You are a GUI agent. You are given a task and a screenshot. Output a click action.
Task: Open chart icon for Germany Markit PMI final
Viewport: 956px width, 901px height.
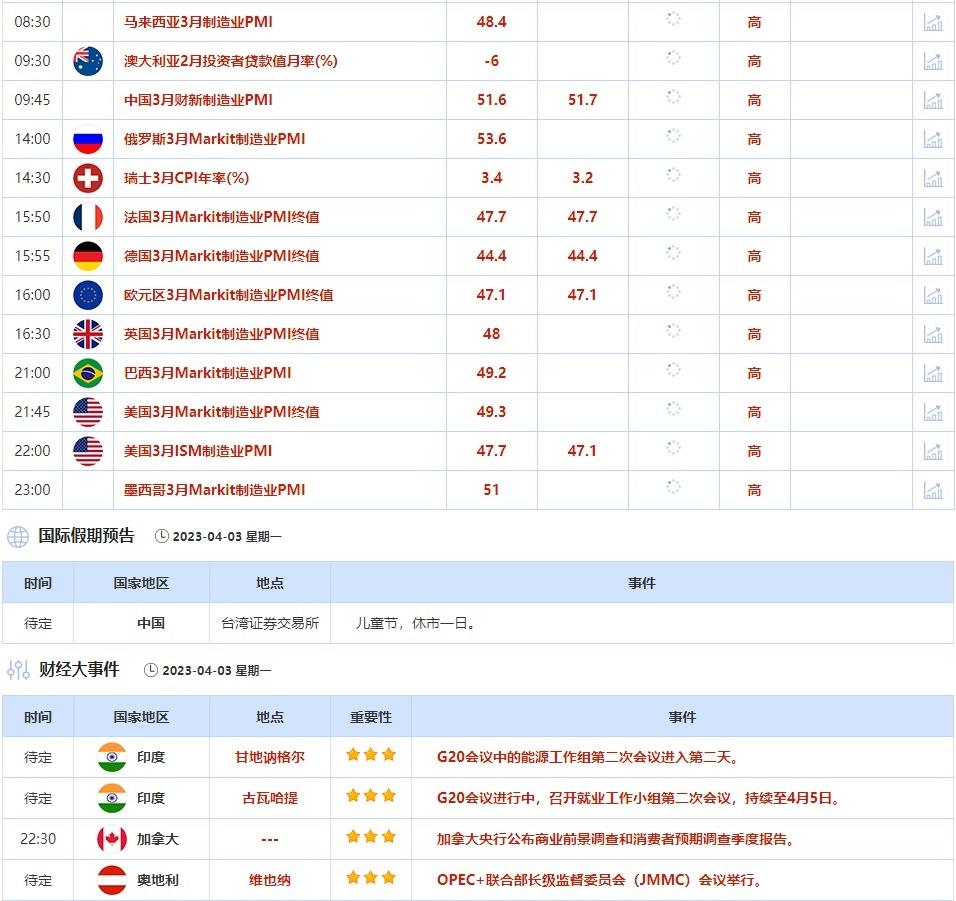tap(932, 256)
